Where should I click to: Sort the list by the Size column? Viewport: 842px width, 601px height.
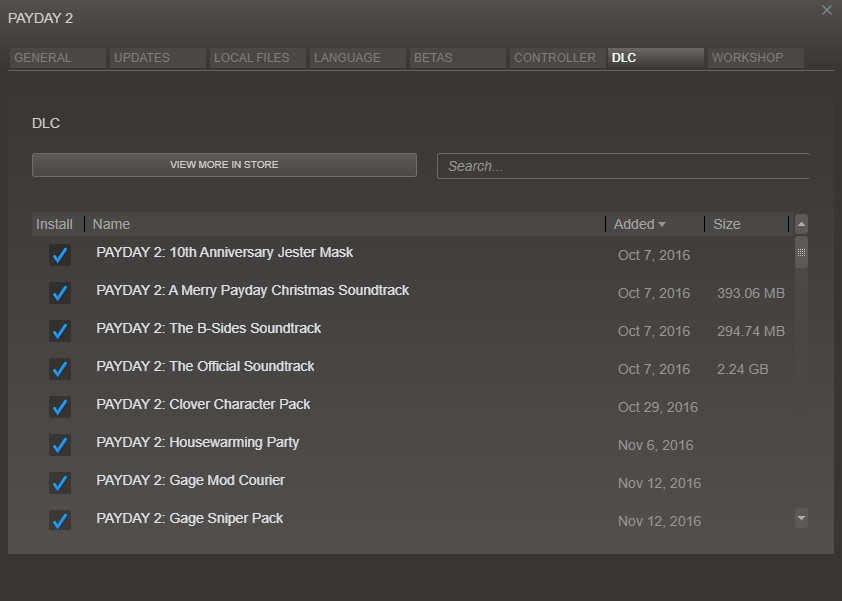coord(726,223)
